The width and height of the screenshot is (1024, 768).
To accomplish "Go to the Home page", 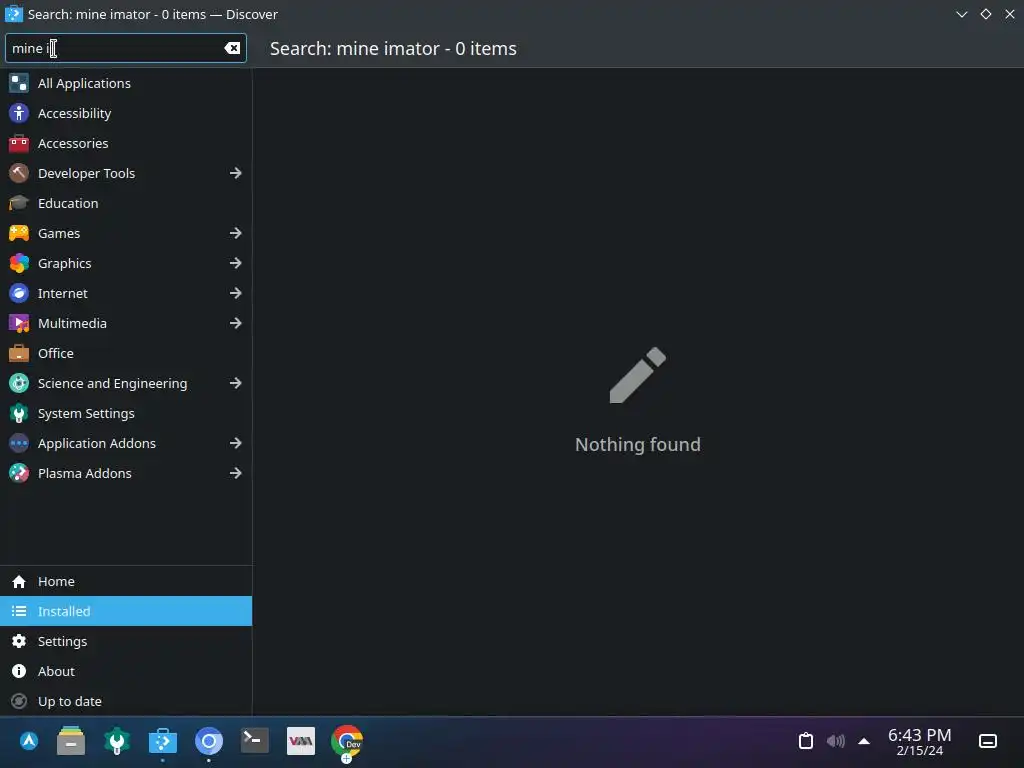I will coord(126,581).
